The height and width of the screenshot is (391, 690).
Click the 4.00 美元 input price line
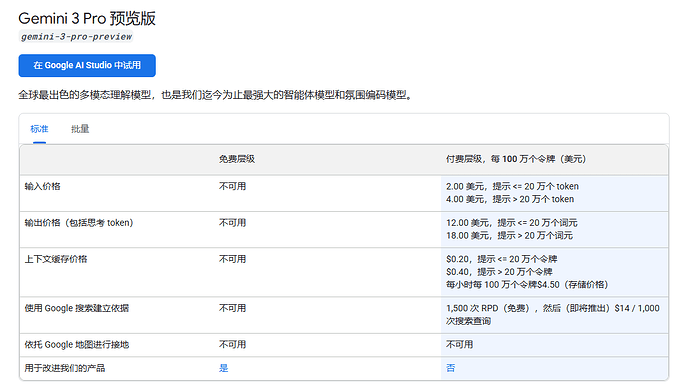click(510, 199)
